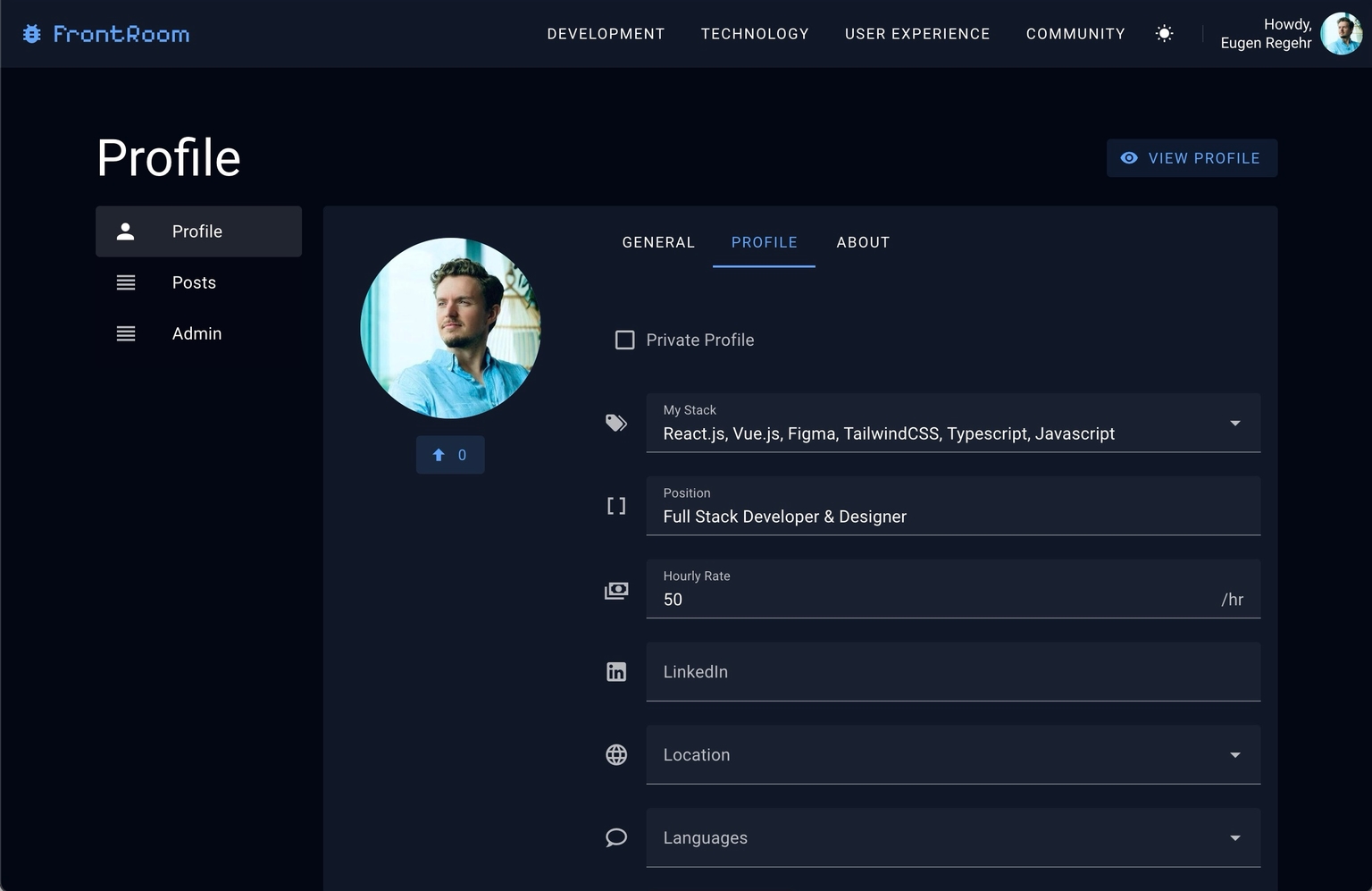1372x891 pixels.
Task: Click the speech bubble icon beside Languages
Action: [x=616, y=837]
